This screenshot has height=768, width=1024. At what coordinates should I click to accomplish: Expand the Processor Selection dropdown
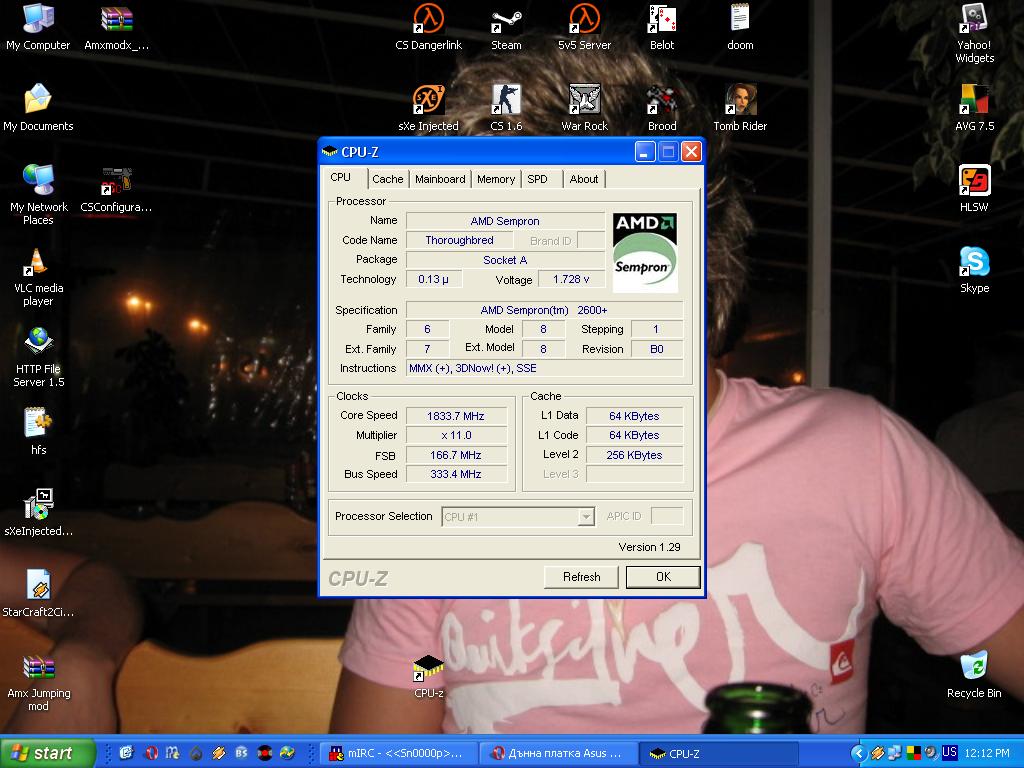586,517
